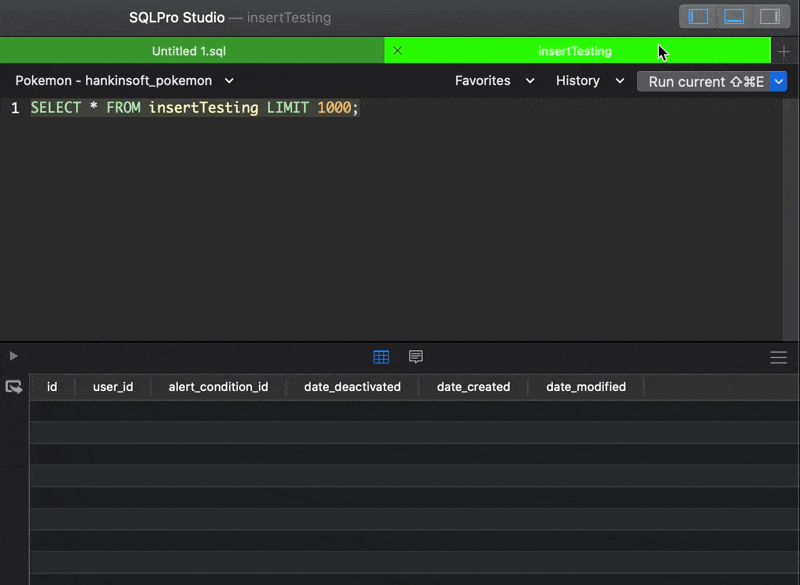The image size is (800, 585).
Task: Click the alert_condition_id column header
Action: (218, 387)
